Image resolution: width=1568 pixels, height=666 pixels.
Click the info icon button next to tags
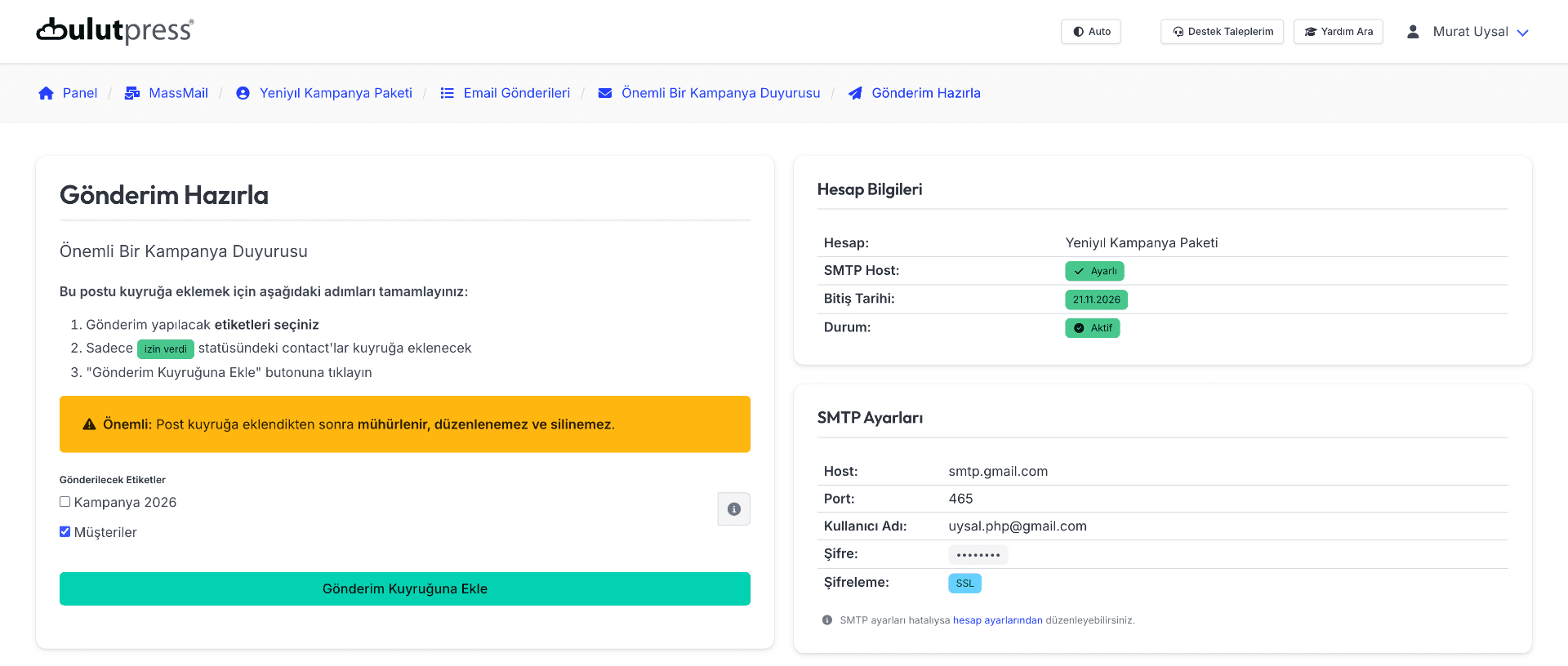pyautogui.click(x=733, y=509)
